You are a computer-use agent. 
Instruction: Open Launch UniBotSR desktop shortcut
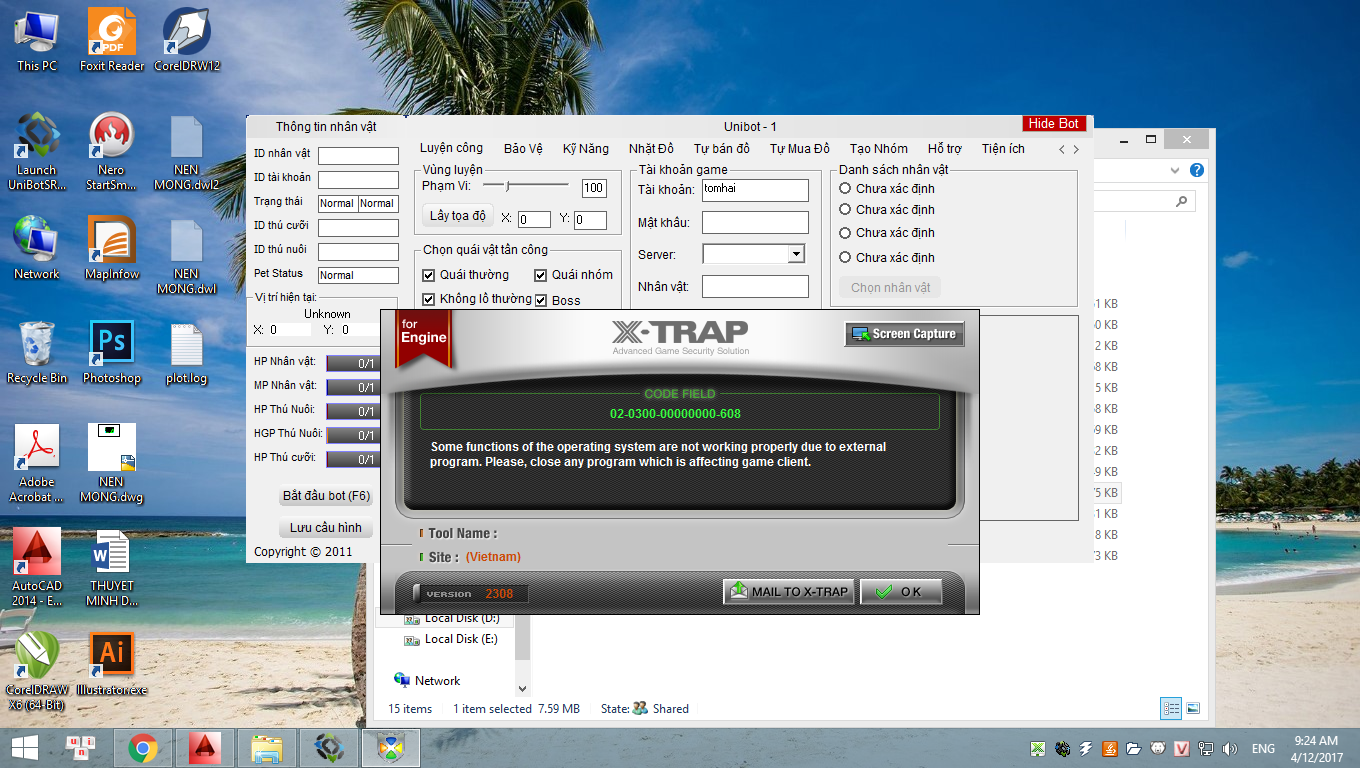(x=37, y=151)
